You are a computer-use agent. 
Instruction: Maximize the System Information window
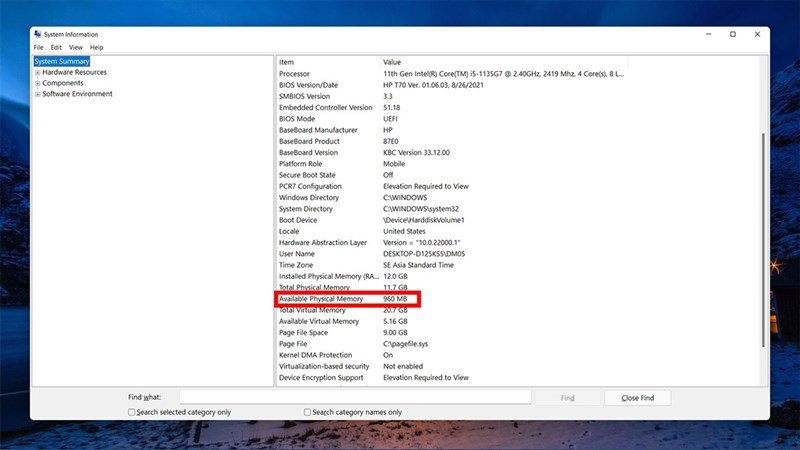tap(732, 34)
